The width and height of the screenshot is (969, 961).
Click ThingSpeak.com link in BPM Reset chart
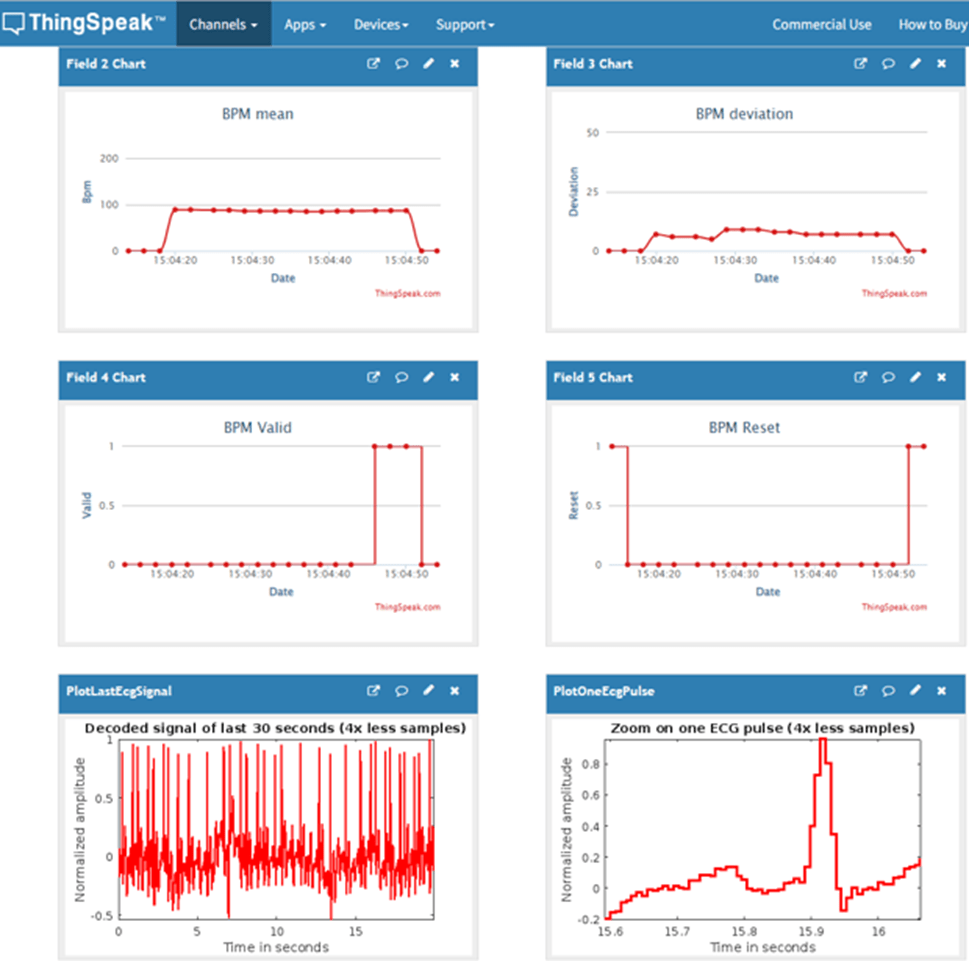pyautogui.click(x=893, y=607)
